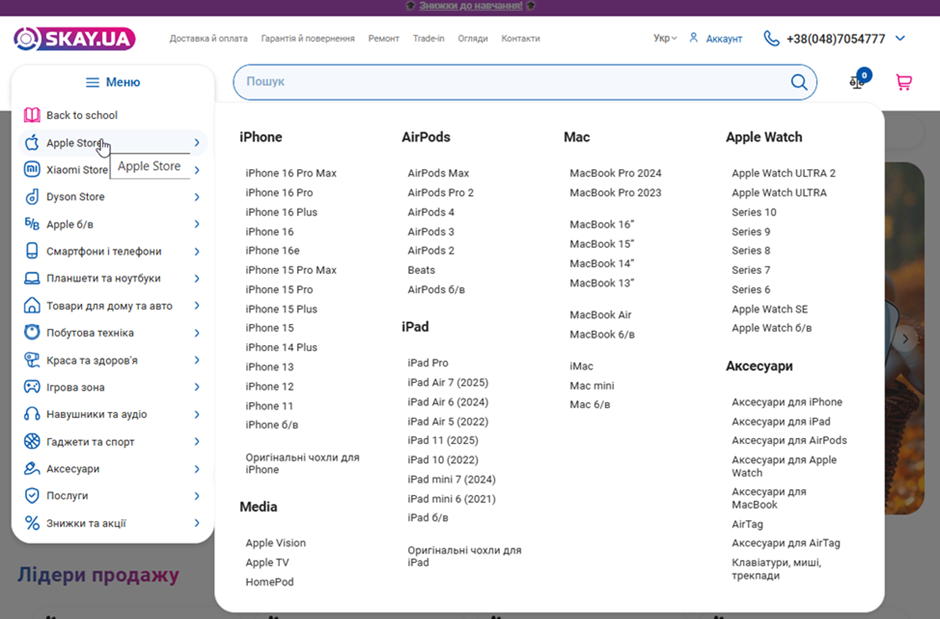Click the iPhone column heading
This screenshot has height=619, width=940.
click(261, 137)
